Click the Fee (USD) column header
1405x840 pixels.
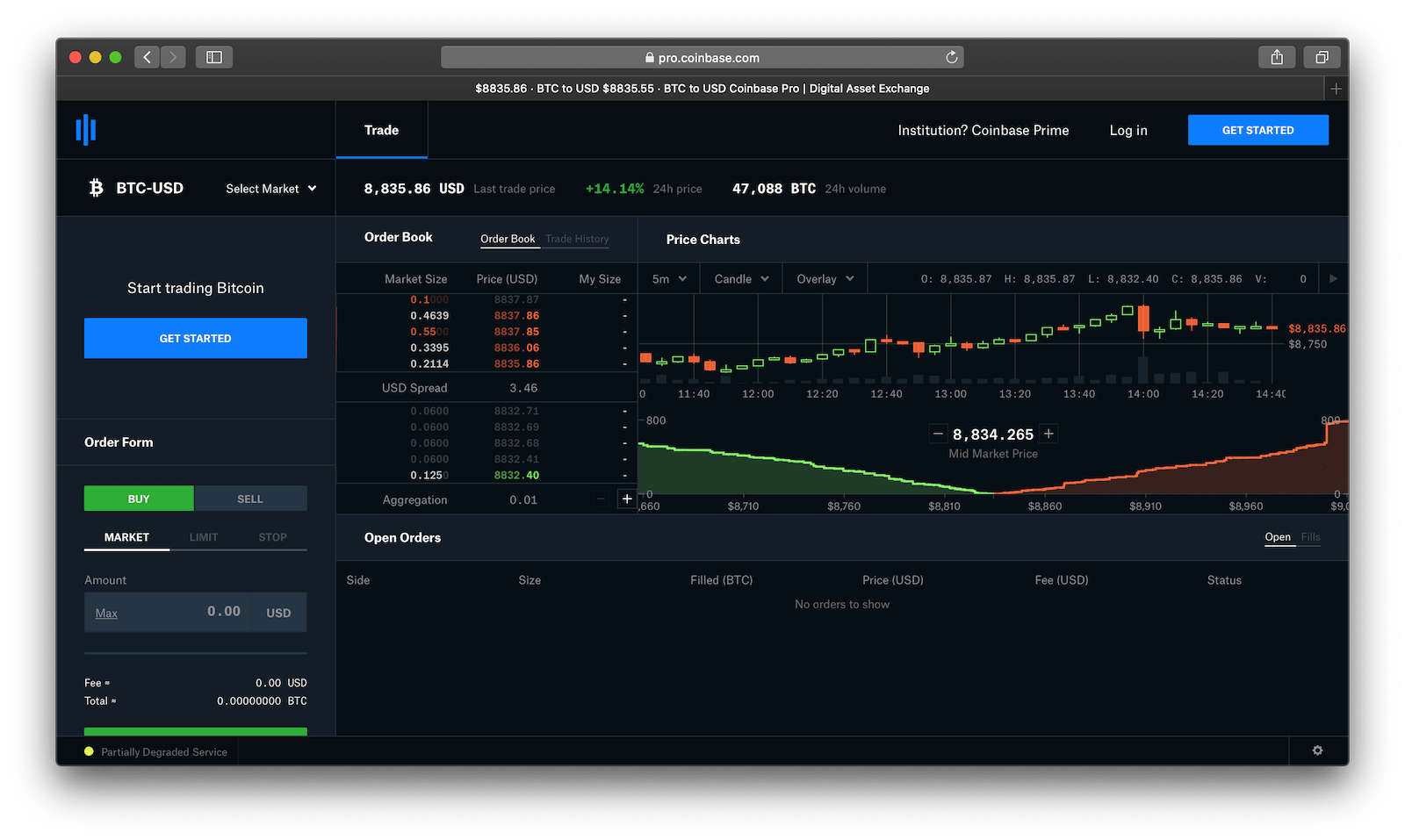click(x=1062, y=580)
